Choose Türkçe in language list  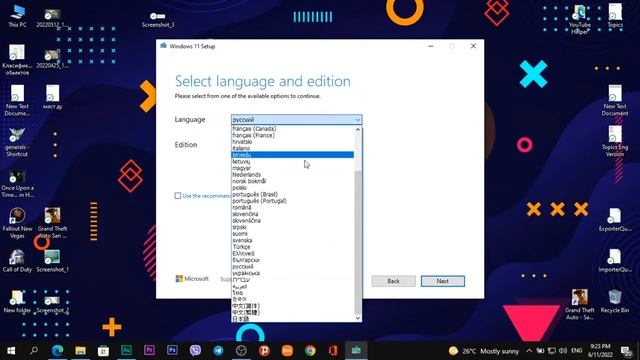(293, 247)
